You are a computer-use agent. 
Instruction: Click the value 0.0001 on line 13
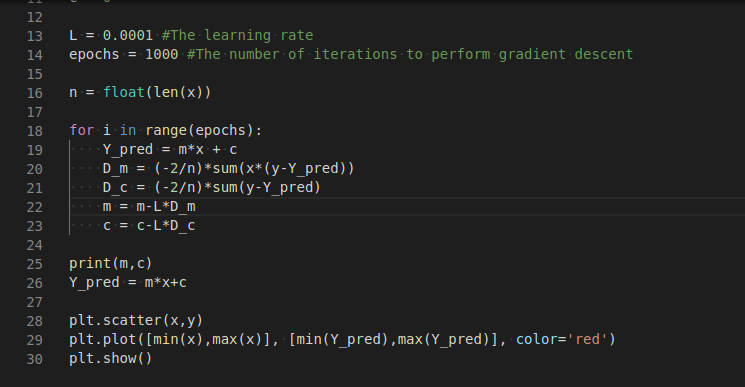click(128, 35)
